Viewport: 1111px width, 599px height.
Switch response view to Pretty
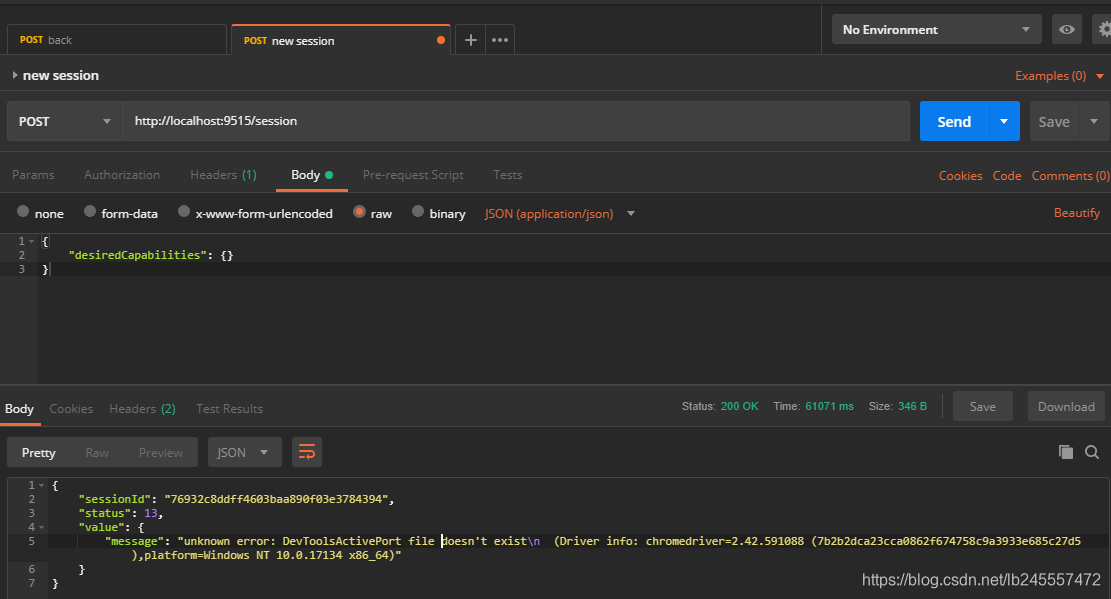point(38,452)
